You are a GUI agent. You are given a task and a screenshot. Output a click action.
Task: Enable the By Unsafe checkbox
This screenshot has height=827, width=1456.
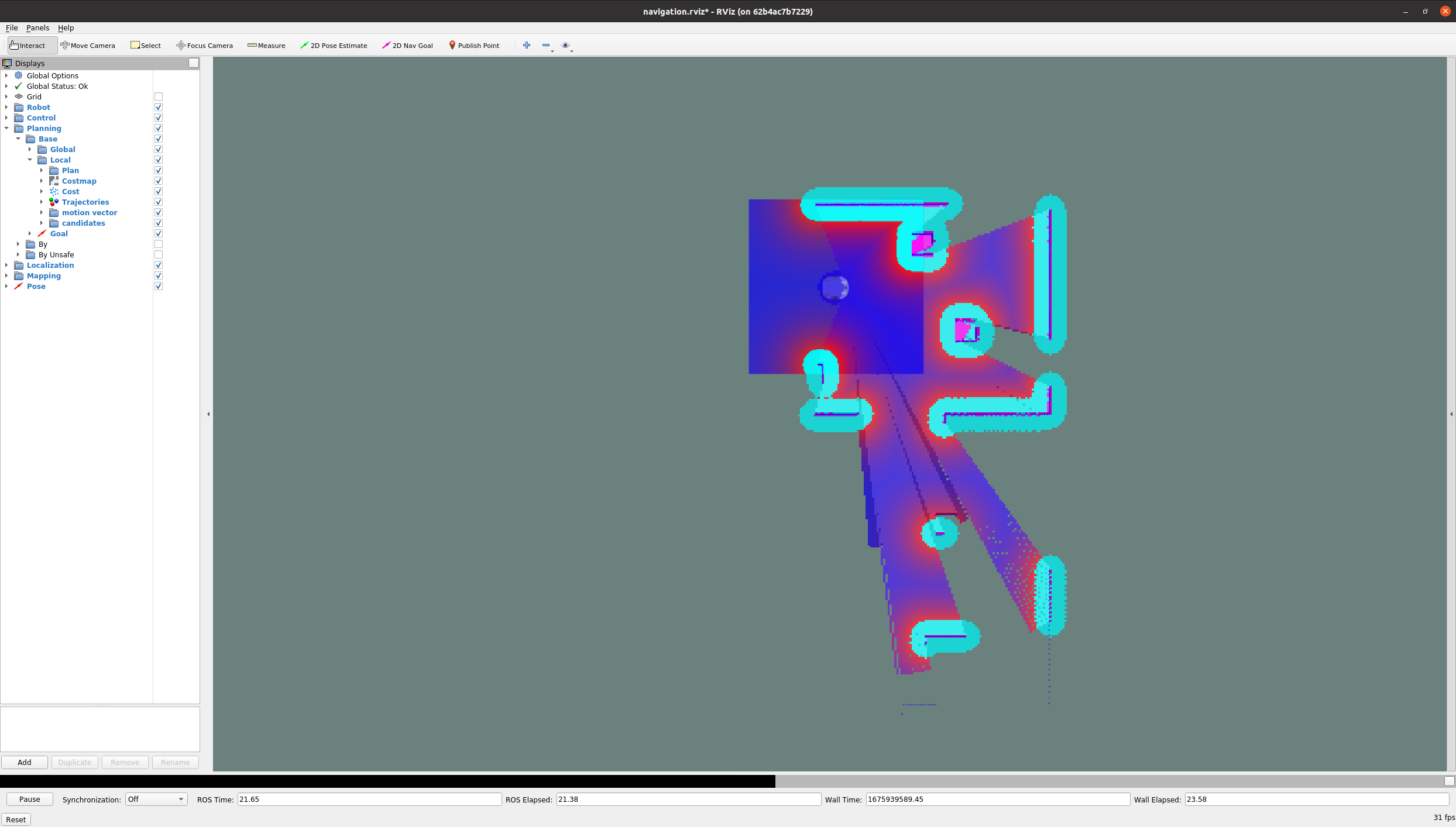pos(159,254)
